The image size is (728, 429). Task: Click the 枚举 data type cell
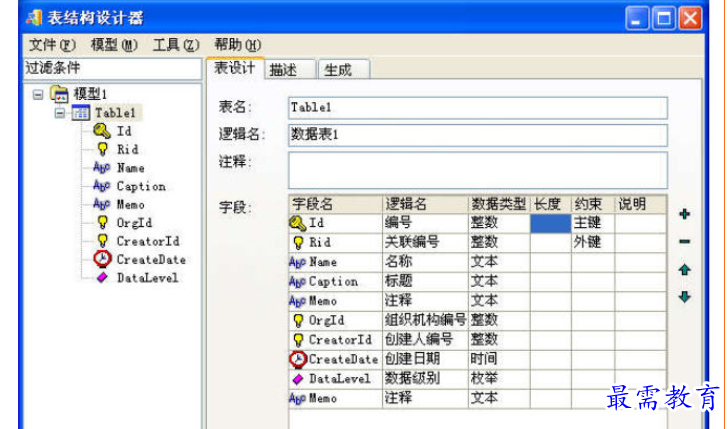499,379
